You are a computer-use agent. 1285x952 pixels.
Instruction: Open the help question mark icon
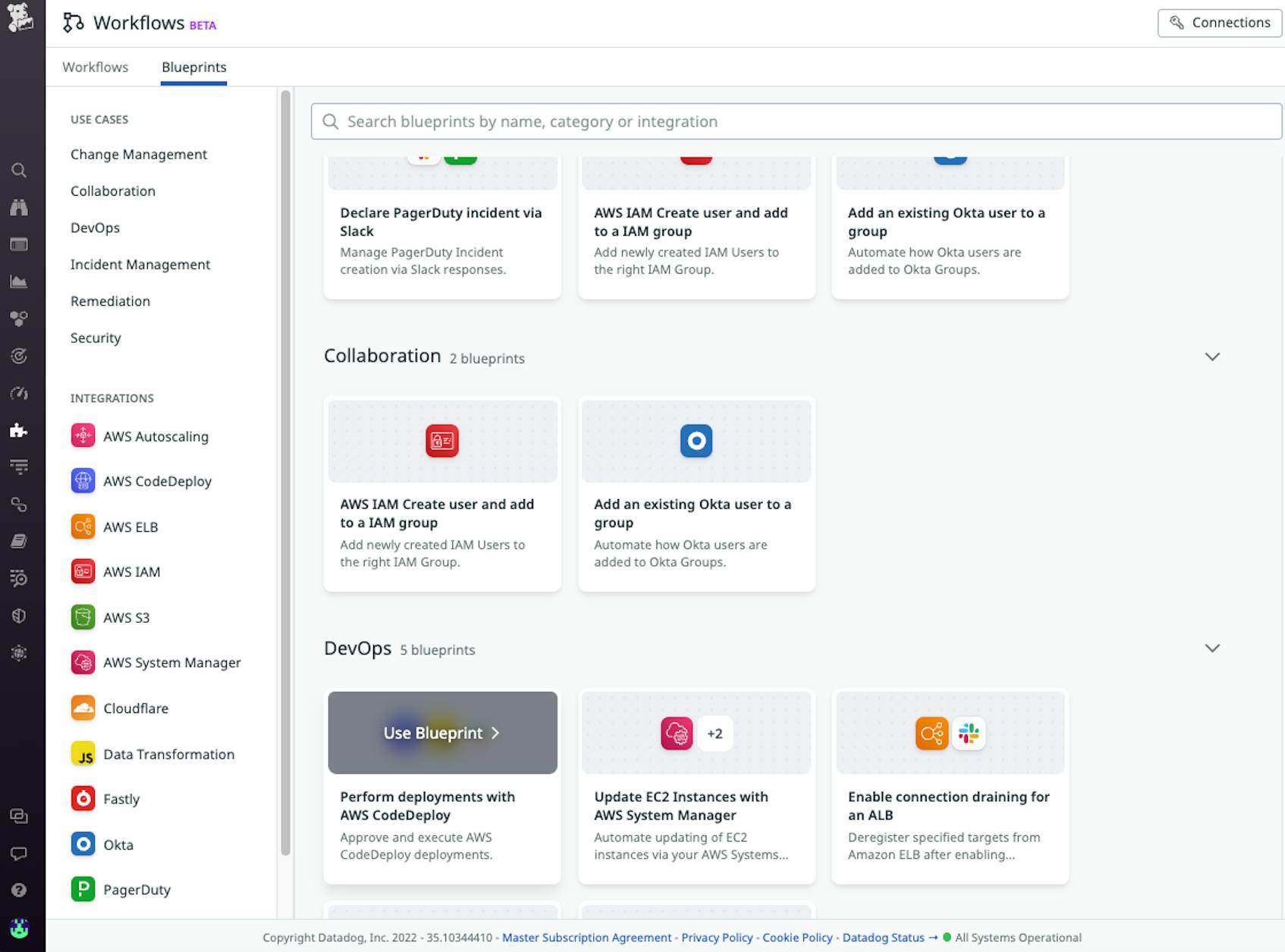(19, 889)
